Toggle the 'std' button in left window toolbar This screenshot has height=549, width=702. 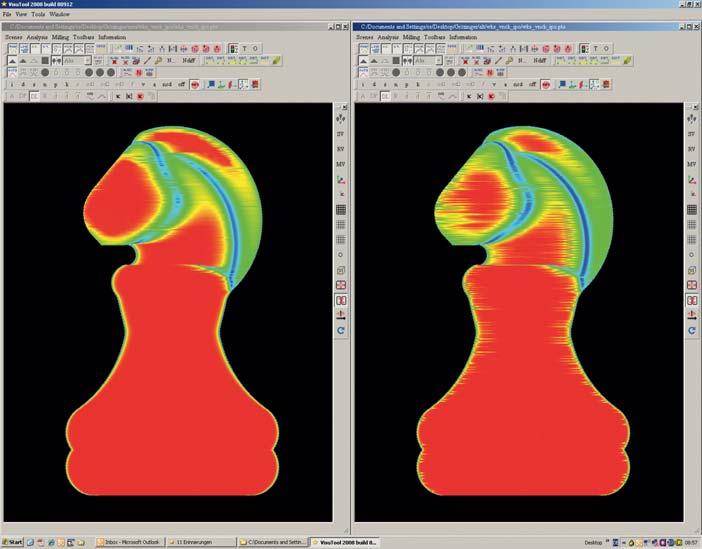(167, 84)
